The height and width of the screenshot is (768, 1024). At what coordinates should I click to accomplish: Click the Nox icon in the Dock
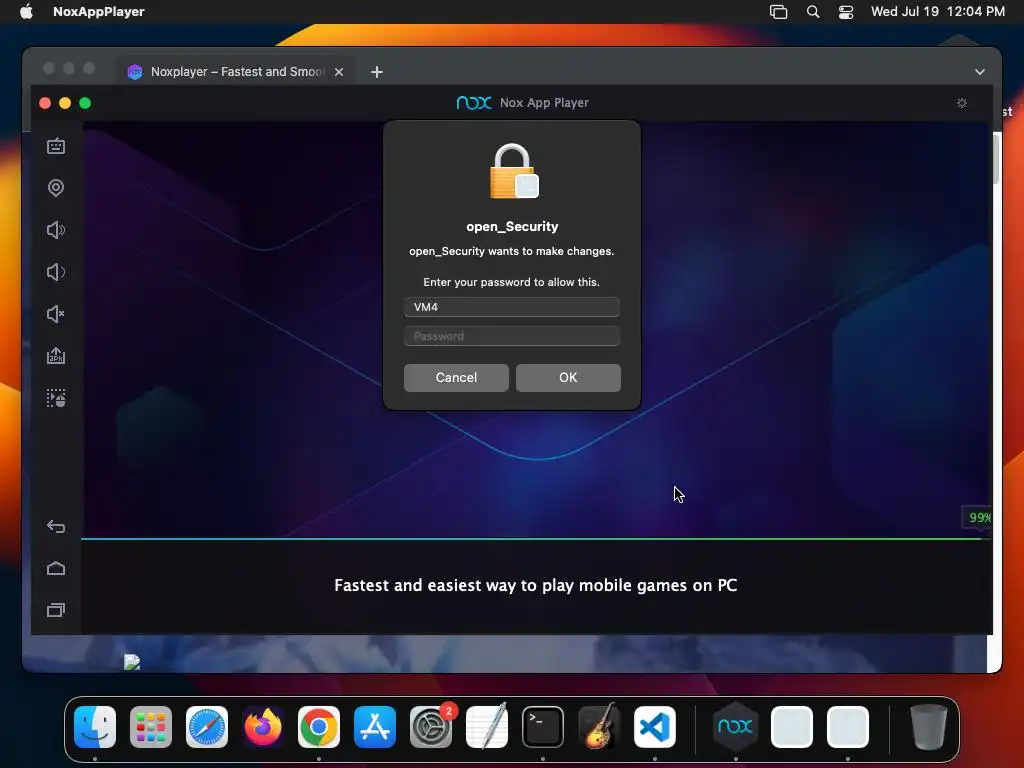[735, 726]
